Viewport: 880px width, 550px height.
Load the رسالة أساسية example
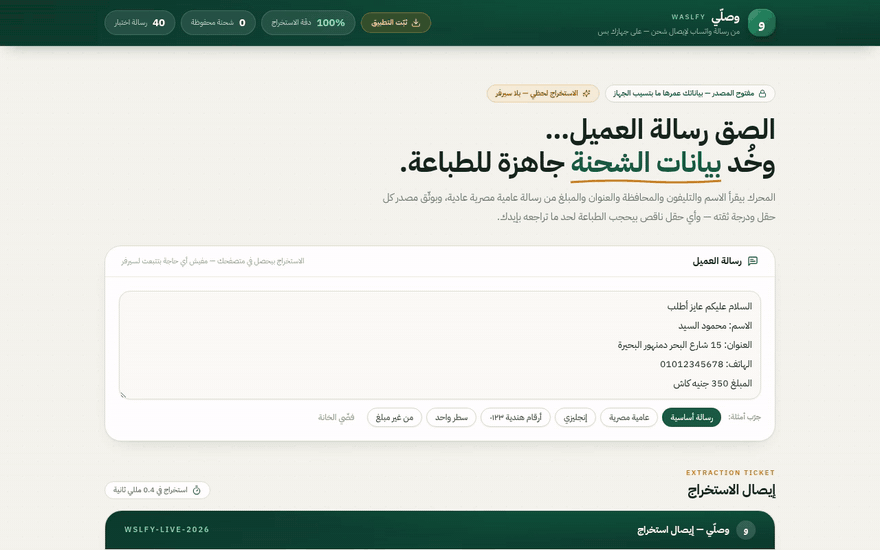point(691,418)
